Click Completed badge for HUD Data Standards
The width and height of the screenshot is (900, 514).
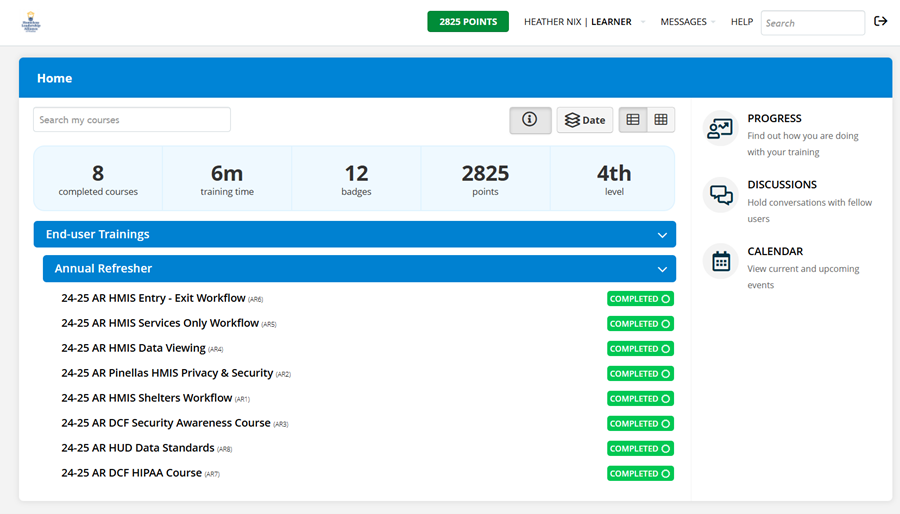(640, 449)
